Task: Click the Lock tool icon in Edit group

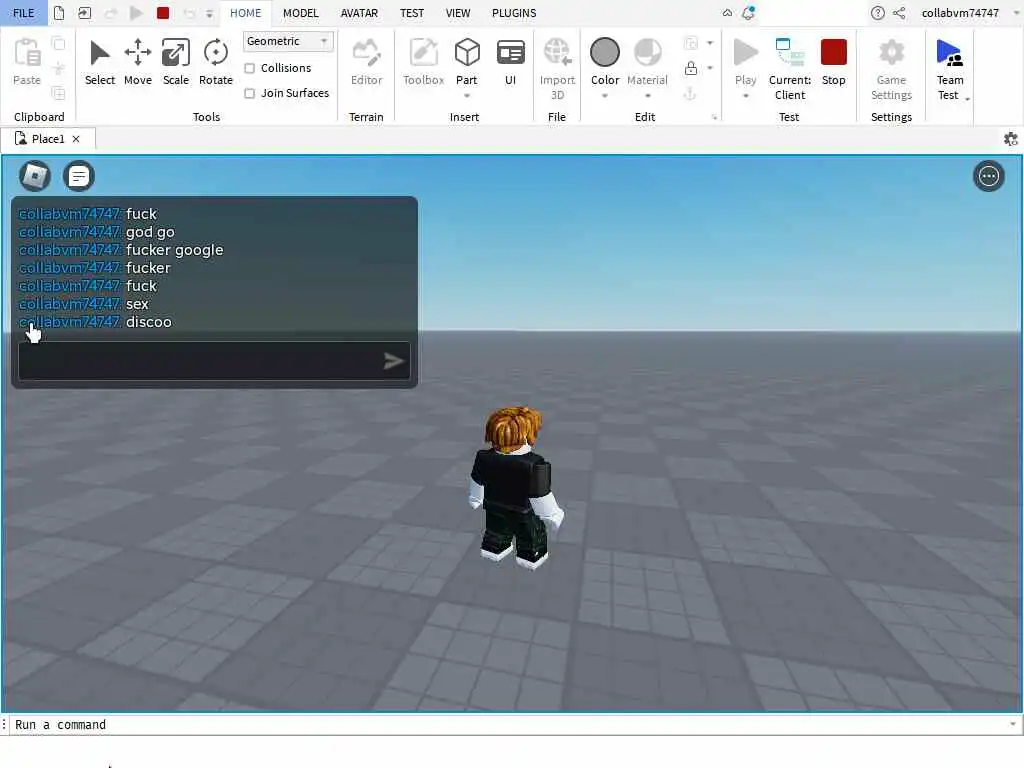Action: click(x=691, y=68)
